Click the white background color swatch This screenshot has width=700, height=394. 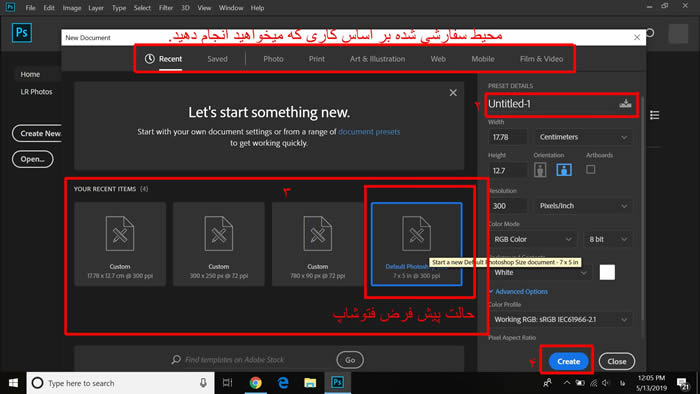coord(607,272)
